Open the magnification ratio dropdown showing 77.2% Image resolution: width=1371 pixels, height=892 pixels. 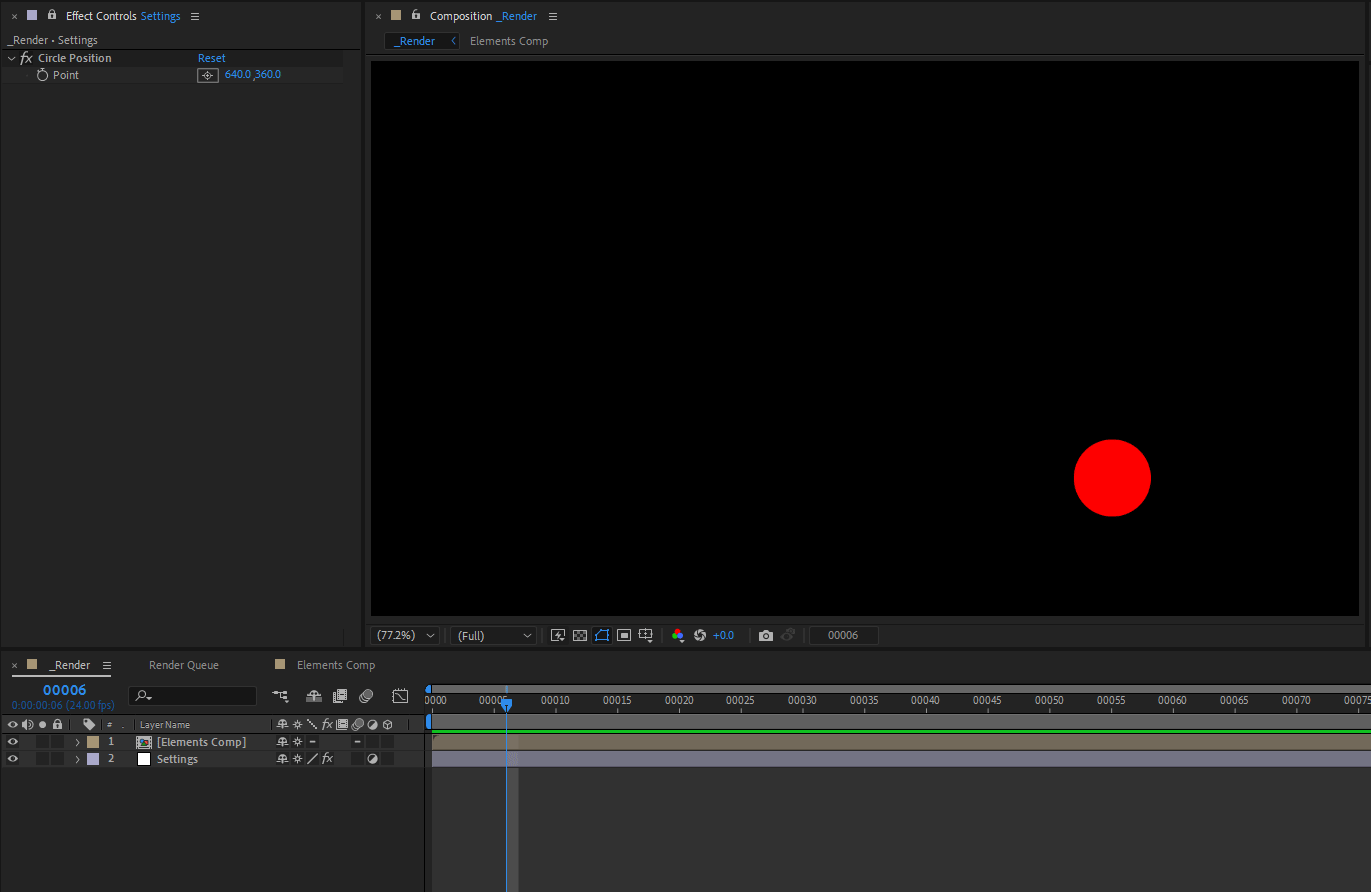click(406, 635)
